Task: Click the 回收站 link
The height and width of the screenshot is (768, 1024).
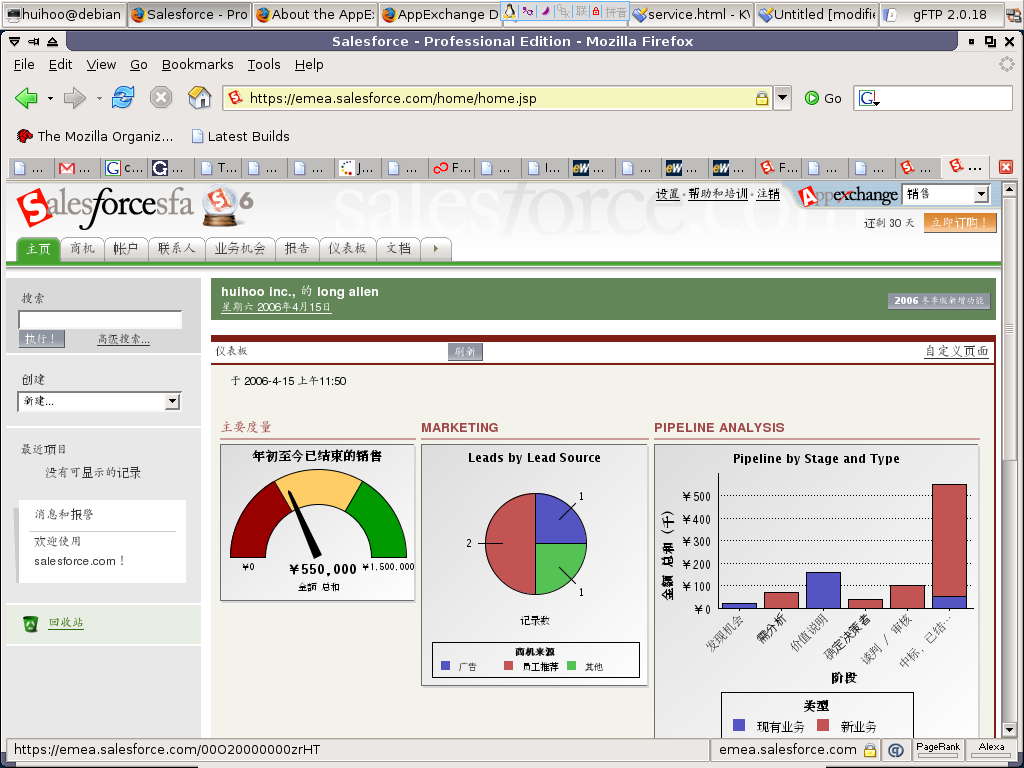Action: (65, 623)
